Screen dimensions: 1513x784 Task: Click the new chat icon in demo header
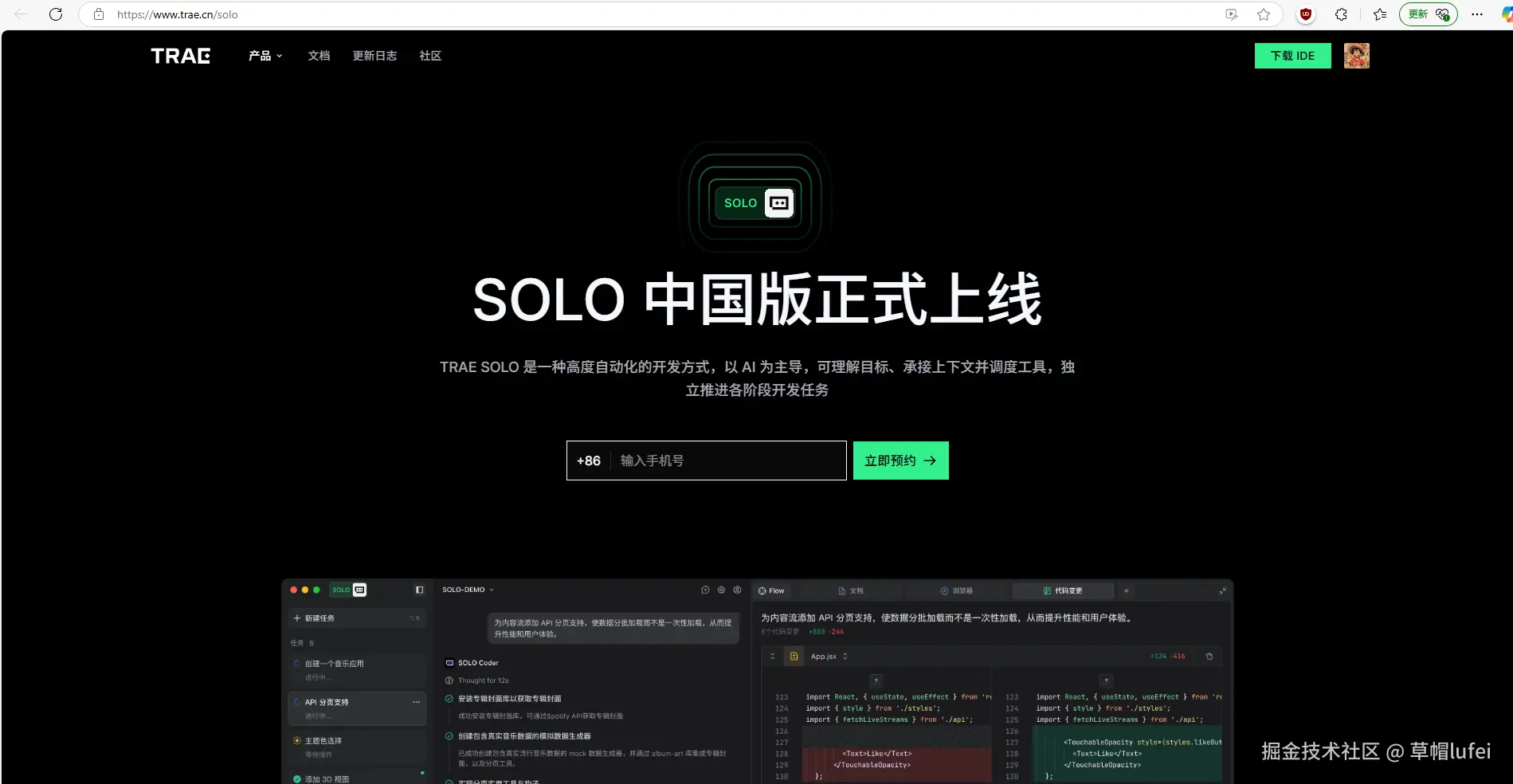point(705,590)
